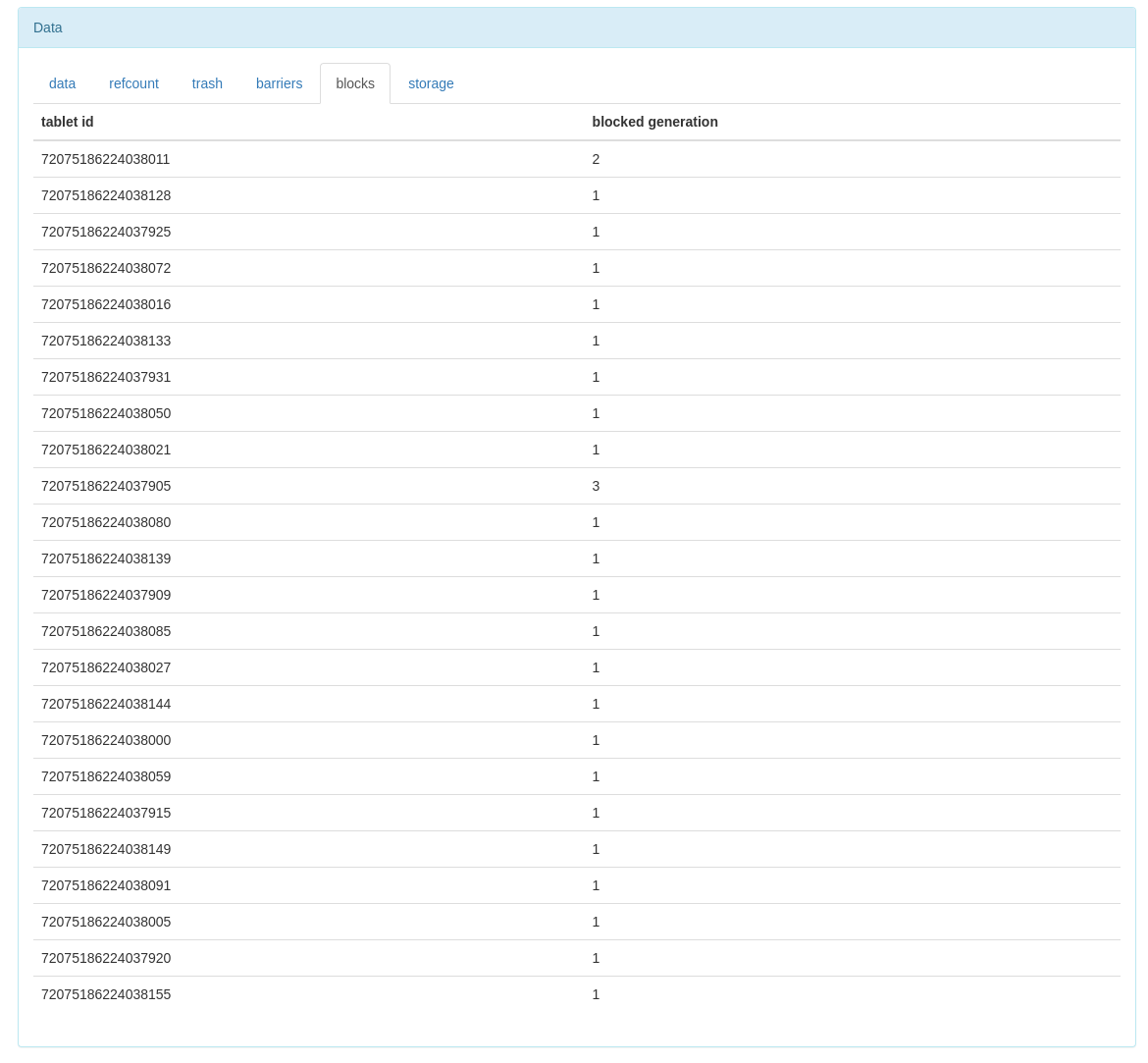The image size is (1148, 1063).
Task: Click the tablet id column header
Action: (68, 122)
